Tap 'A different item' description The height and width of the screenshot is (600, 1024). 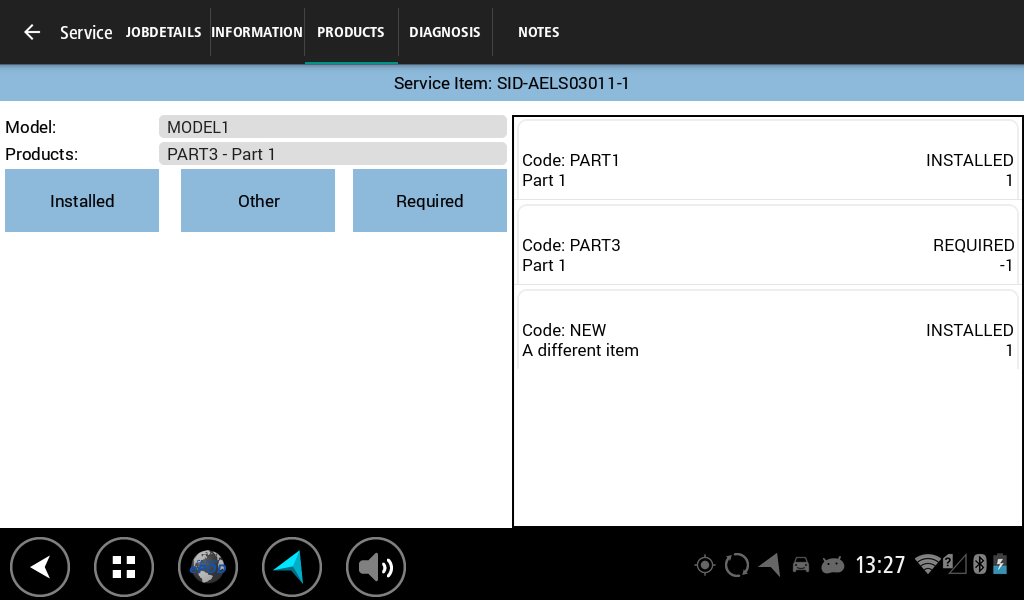click(x=580, y=350)
